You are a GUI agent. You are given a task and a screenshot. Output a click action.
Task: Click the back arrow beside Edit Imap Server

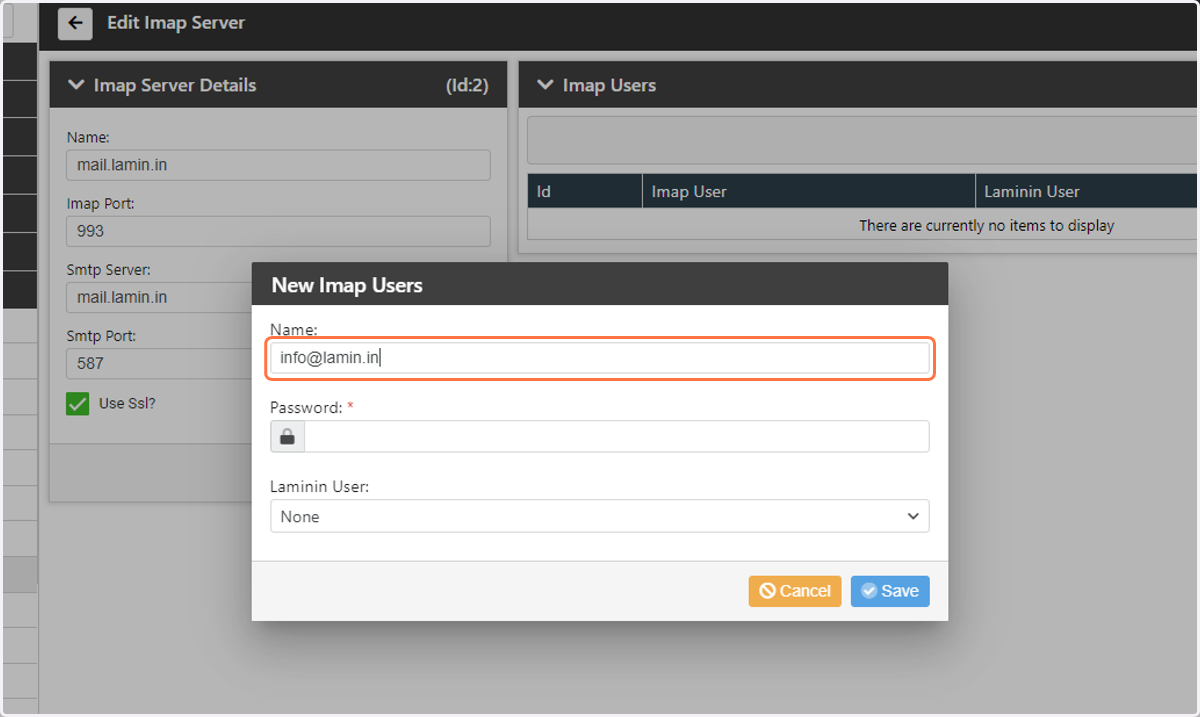75,23
